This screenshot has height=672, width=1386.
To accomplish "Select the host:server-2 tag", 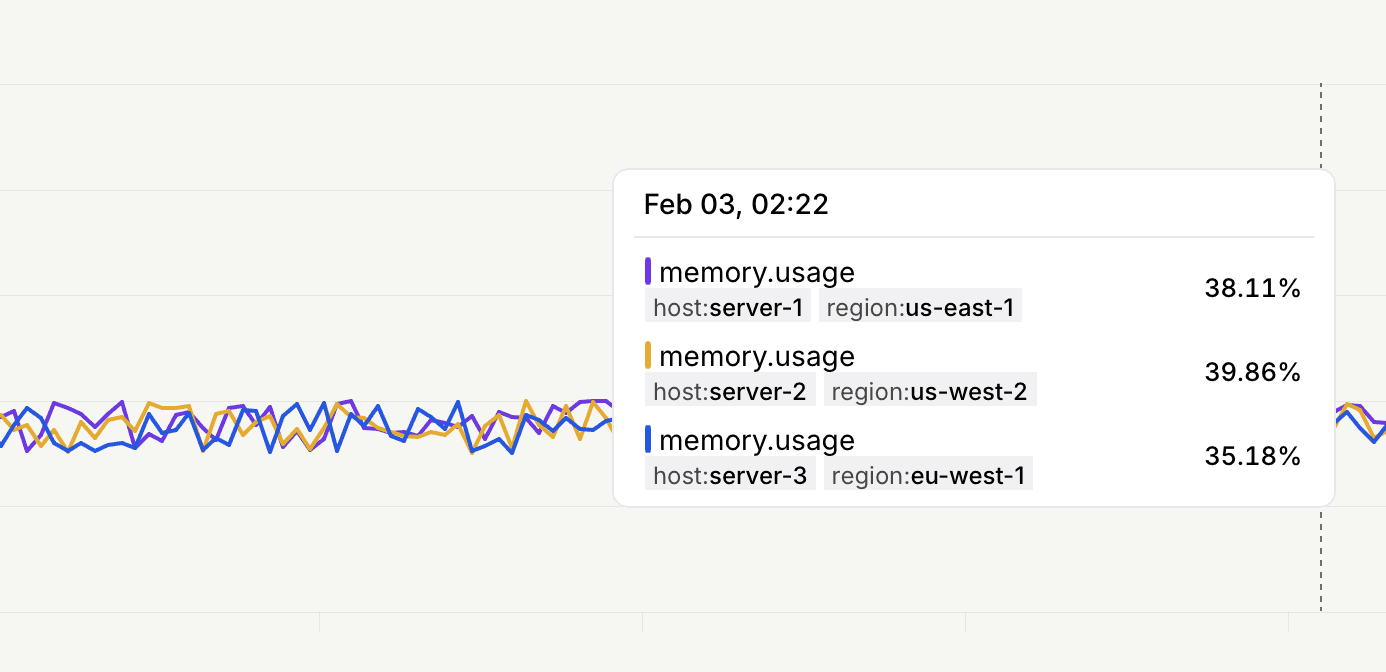I will pos(730,391).
